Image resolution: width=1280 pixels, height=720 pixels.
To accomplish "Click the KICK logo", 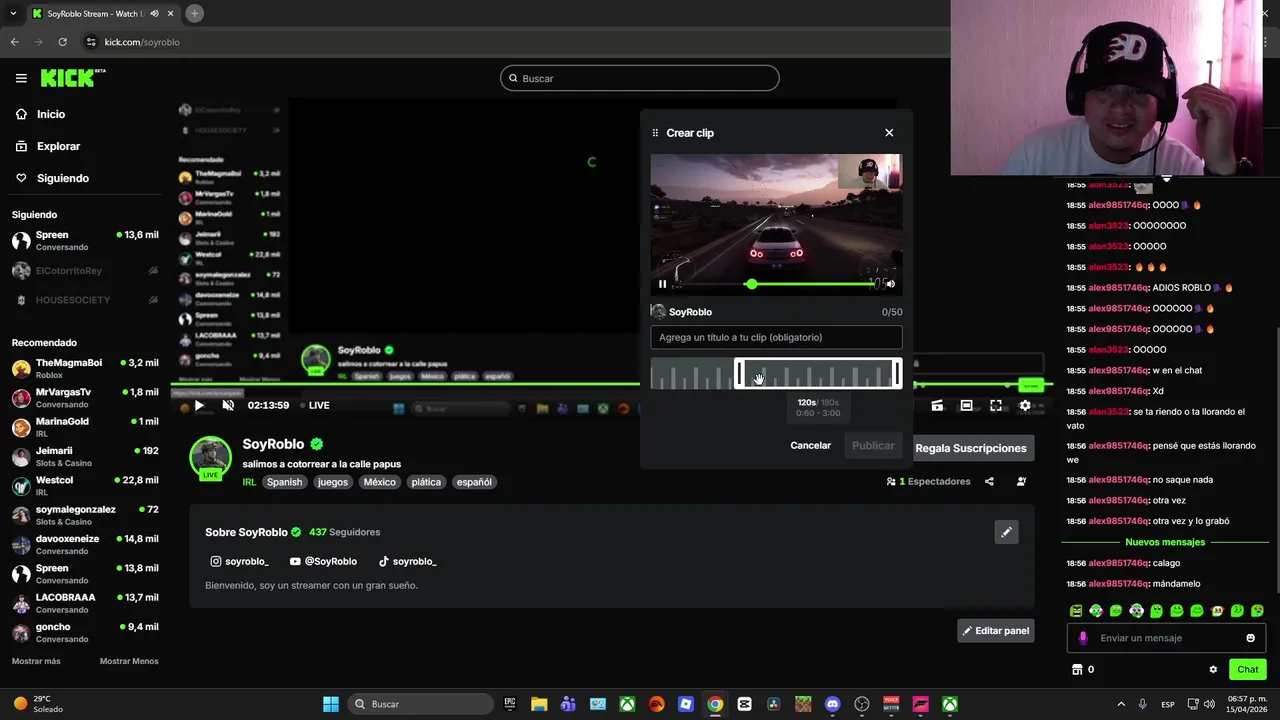I will 73,77.
